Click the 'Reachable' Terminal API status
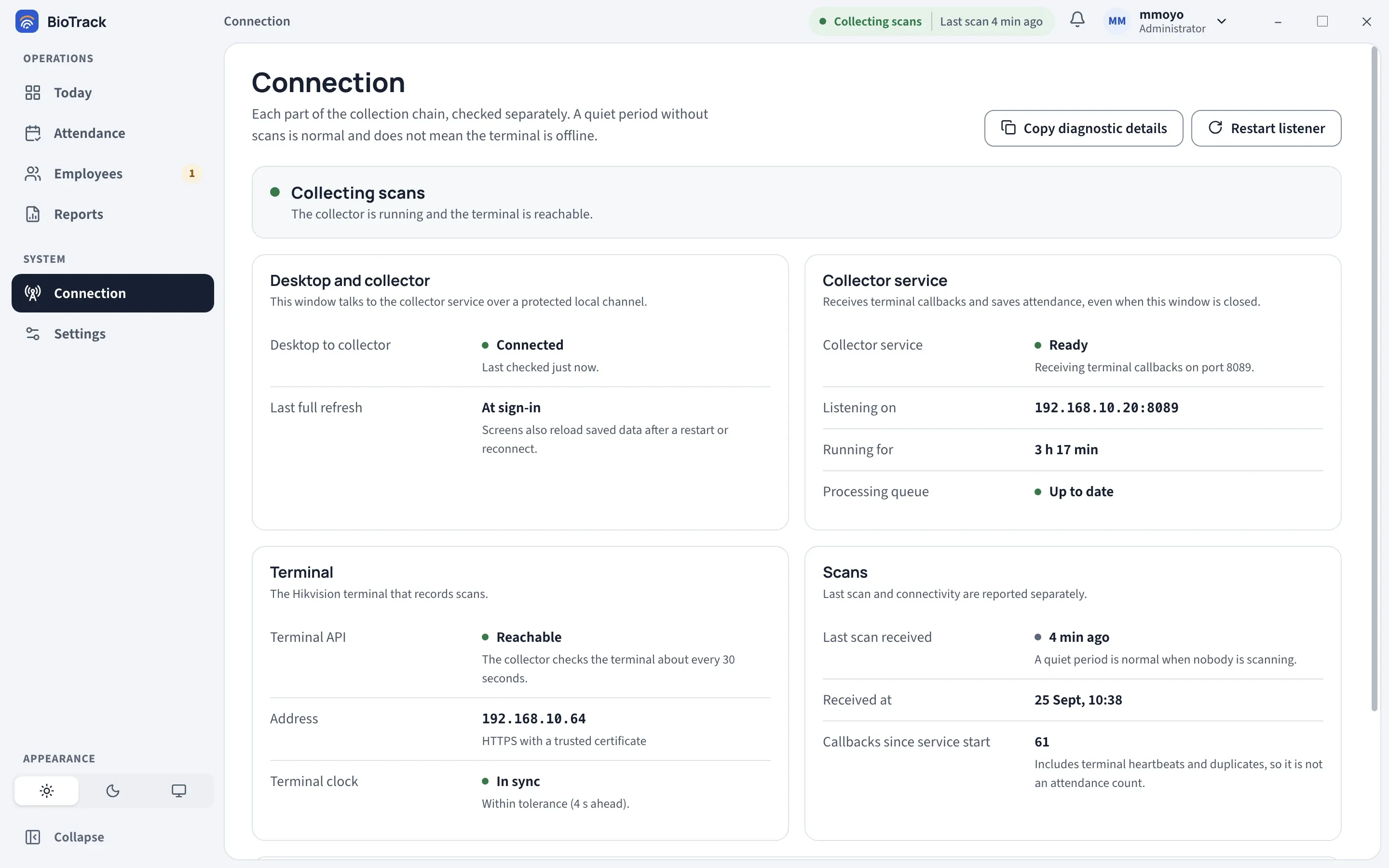This screenshot has height=868, width=1389. tap(529, 637)
